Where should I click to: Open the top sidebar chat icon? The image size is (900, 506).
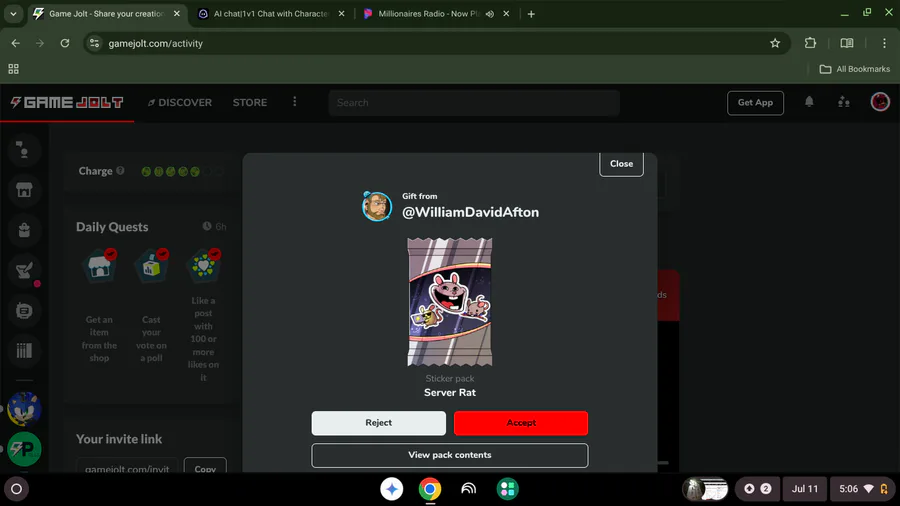pyautogui.click(x=24, y=150)
